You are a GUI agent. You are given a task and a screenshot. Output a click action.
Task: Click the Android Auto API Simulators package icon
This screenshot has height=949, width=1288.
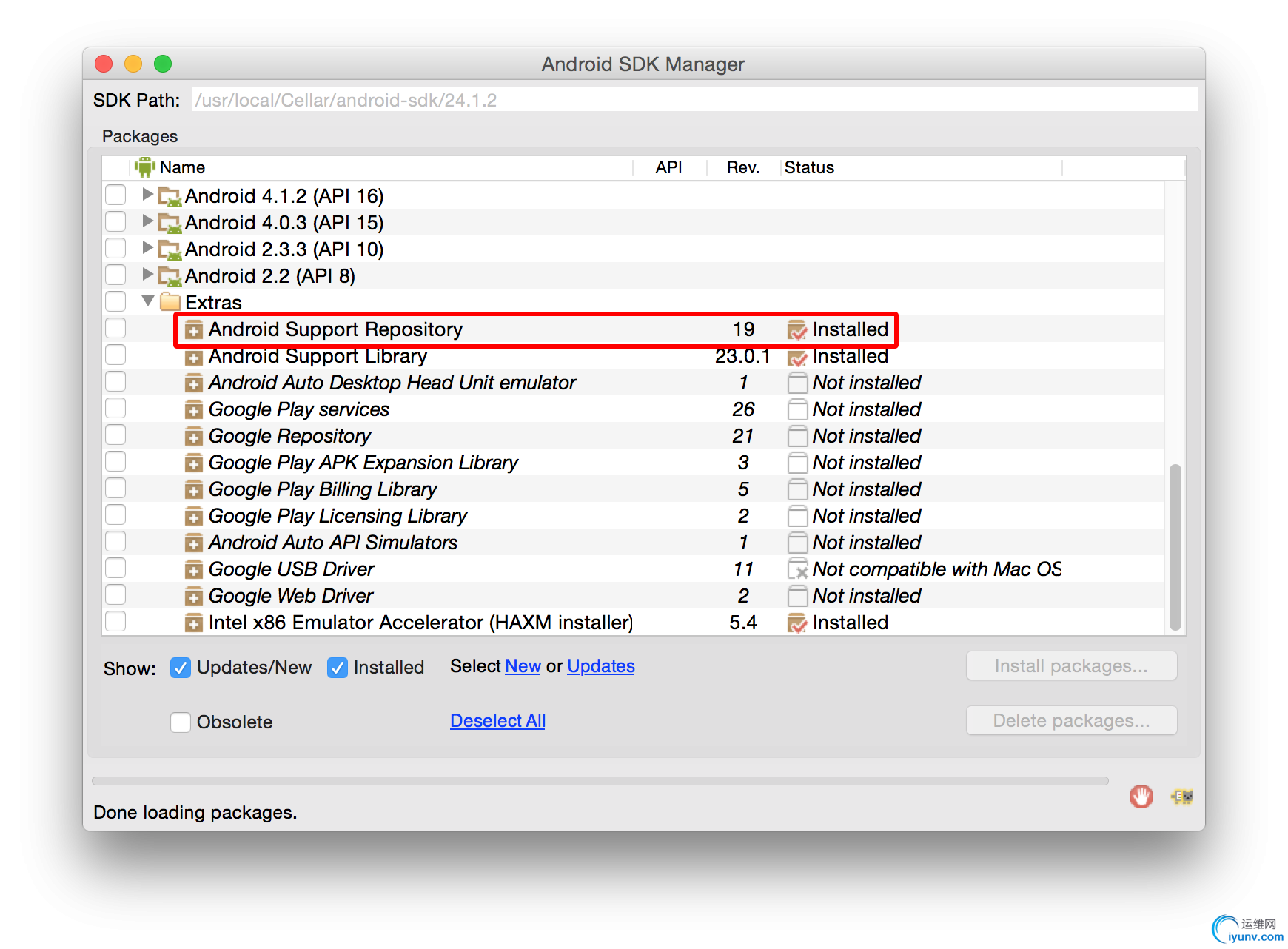coord(193,543)
